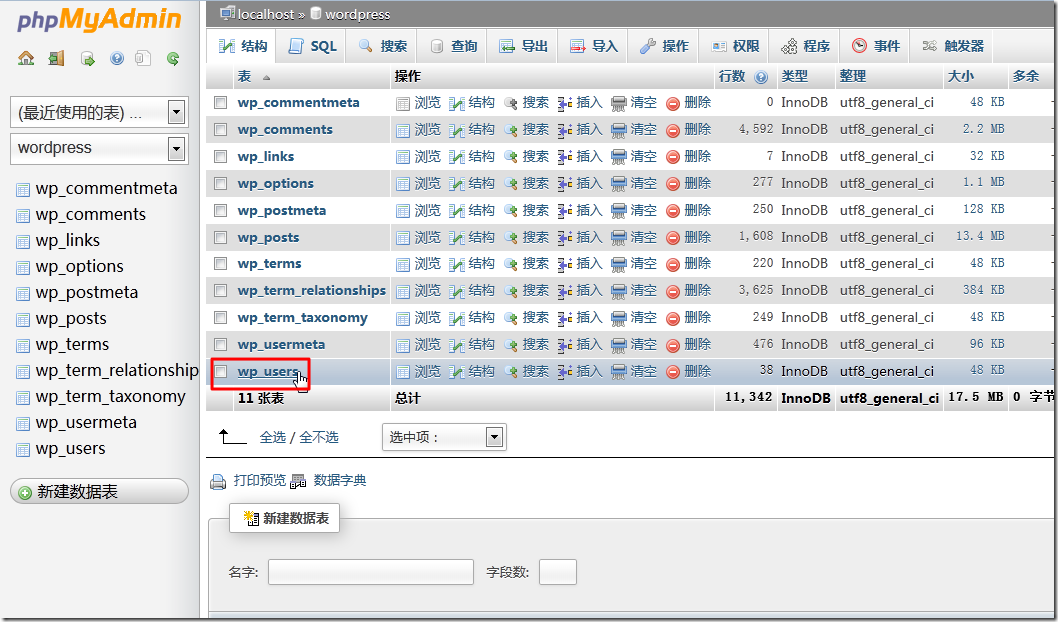Click the new table name input field
1058x622 pixels.
(x=370, y=572)
